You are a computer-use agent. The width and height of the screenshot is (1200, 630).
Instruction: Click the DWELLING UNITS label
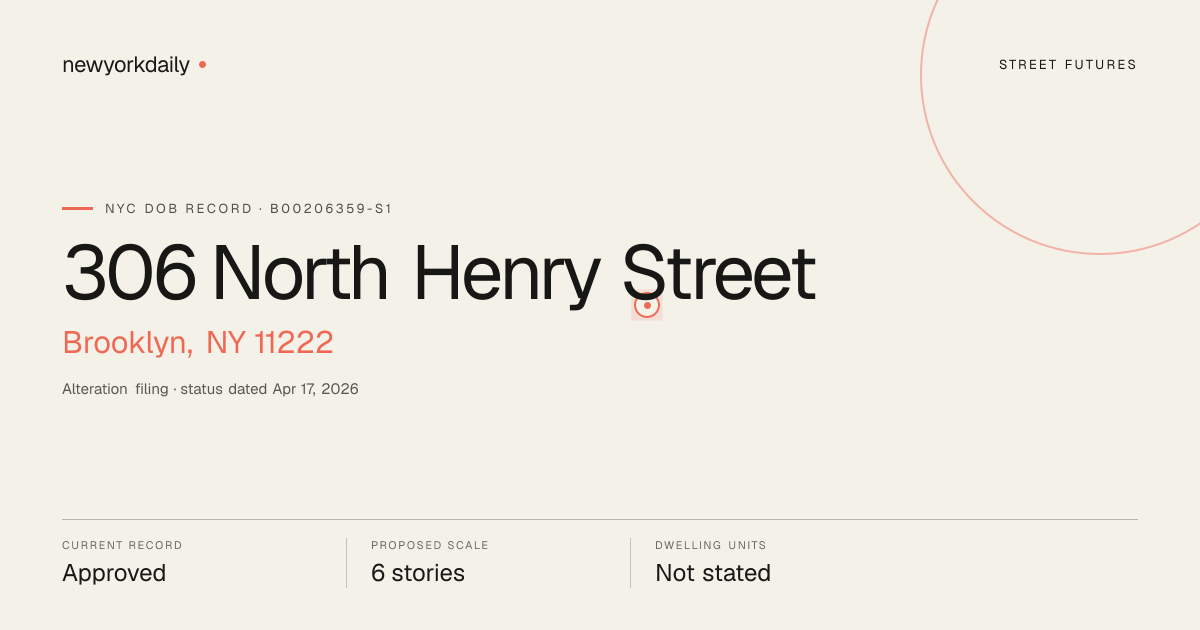(711, 546)
